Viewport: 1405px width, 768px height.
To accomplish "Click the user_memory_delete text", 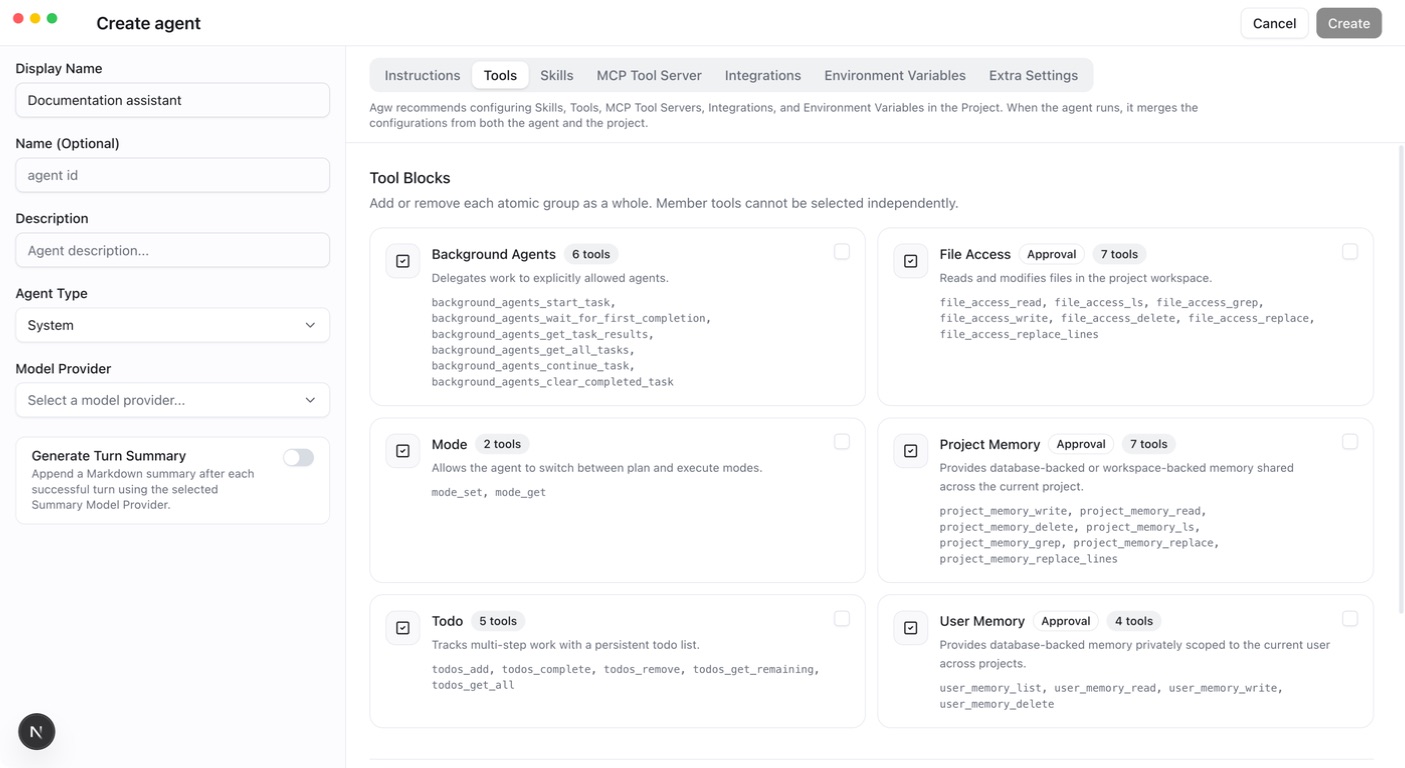I will tap(997, 704).
